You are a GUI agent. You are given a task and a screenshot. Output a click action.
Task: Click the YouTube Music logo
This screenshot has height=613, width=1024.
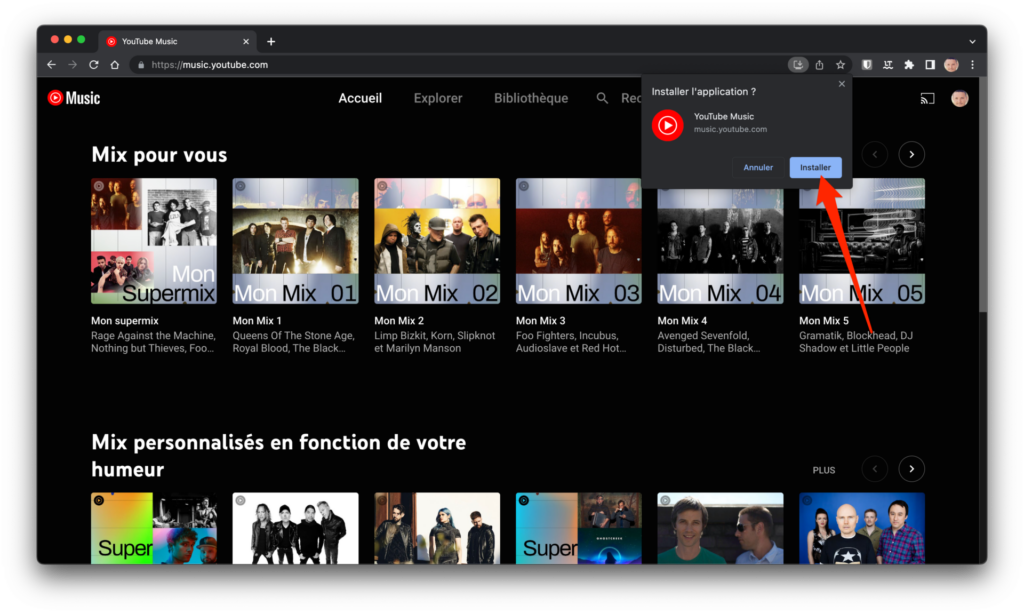(74, 98)
